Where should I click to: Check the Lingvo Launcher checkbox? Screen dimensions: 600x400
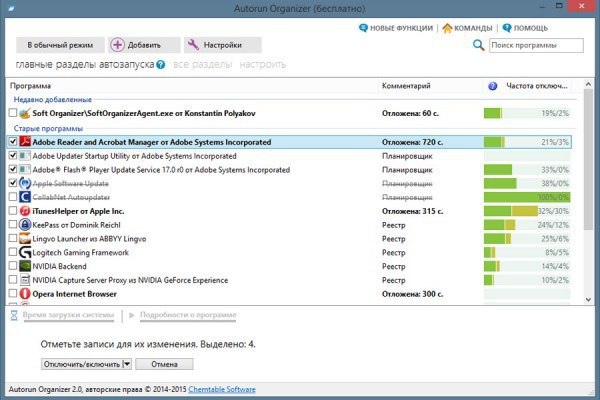pos(13,238)
